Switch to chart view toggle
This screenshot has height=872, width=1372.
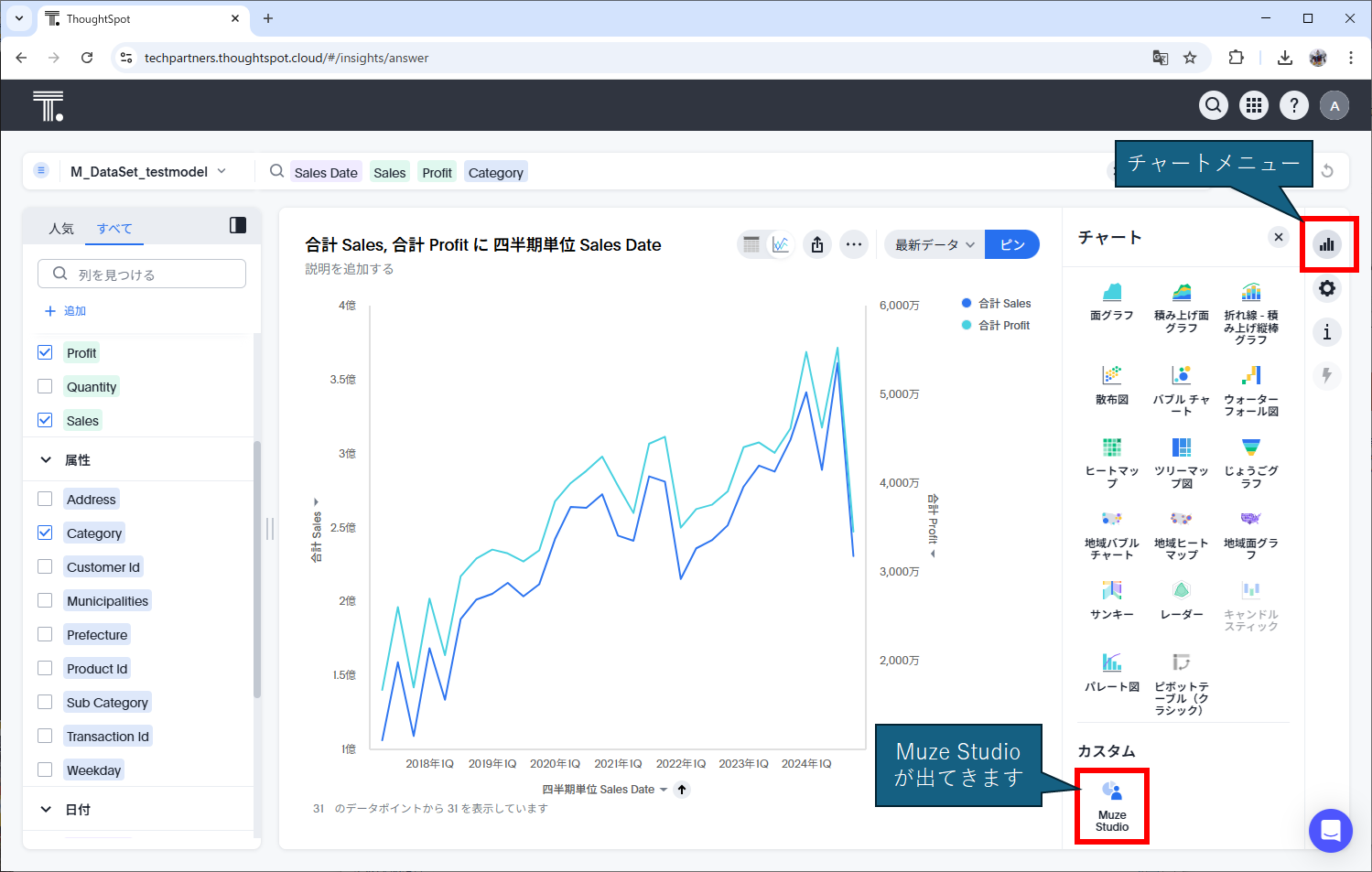781,244
